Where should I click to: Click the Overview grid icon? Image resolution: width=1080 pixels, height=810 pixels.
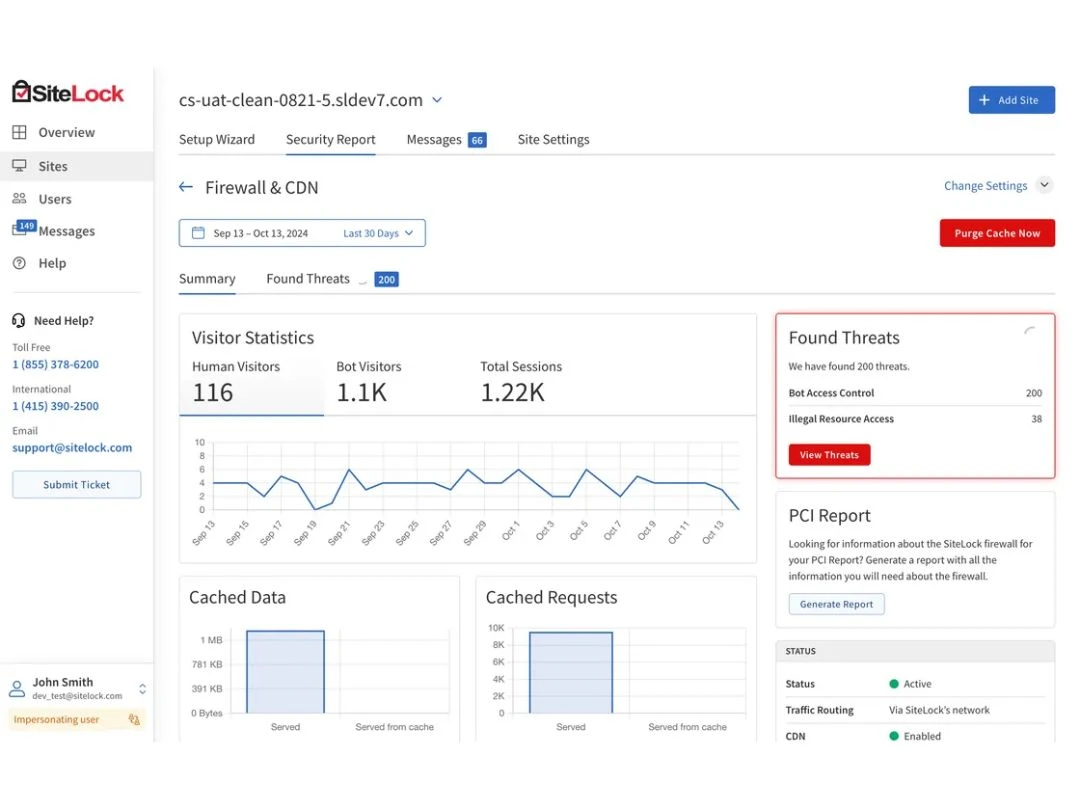coord(19,132)
